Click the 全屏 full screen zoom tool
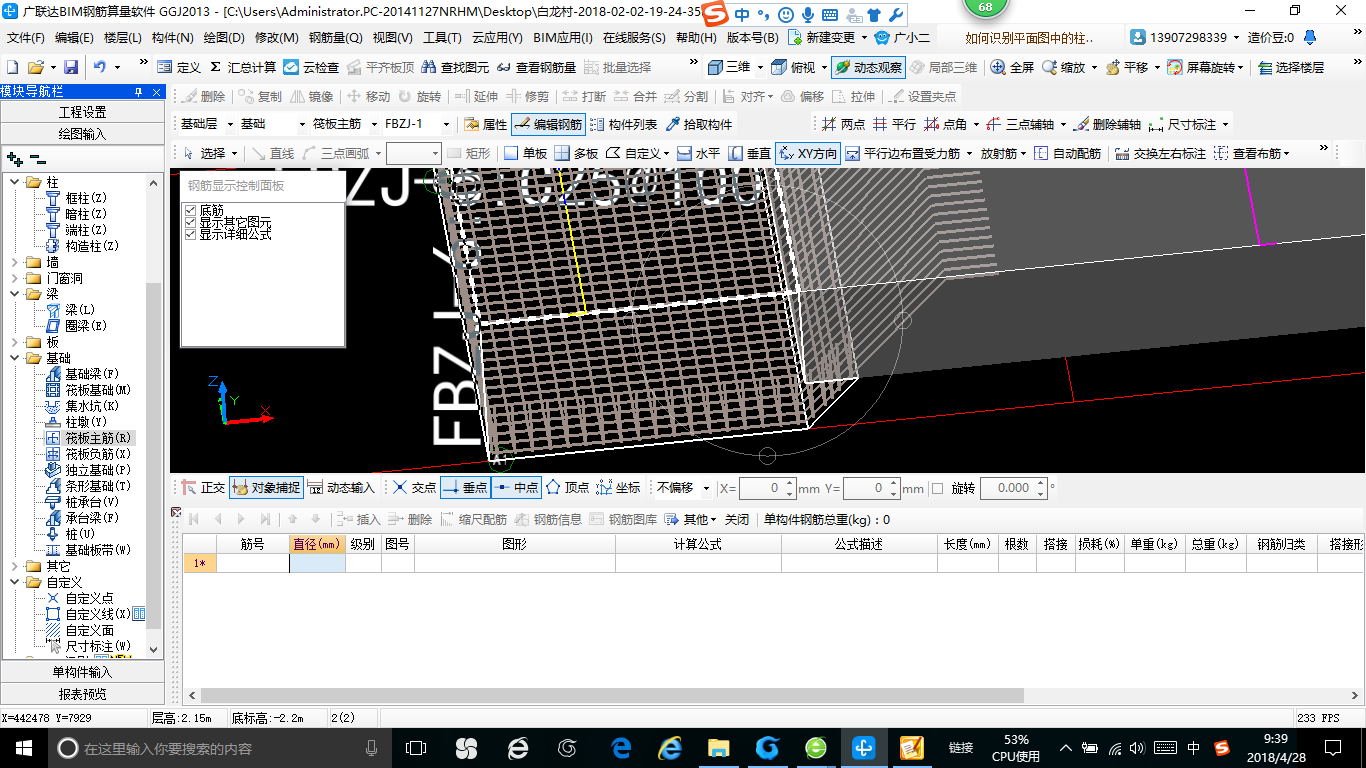The image size is (1366, 768). (1012, 67)
